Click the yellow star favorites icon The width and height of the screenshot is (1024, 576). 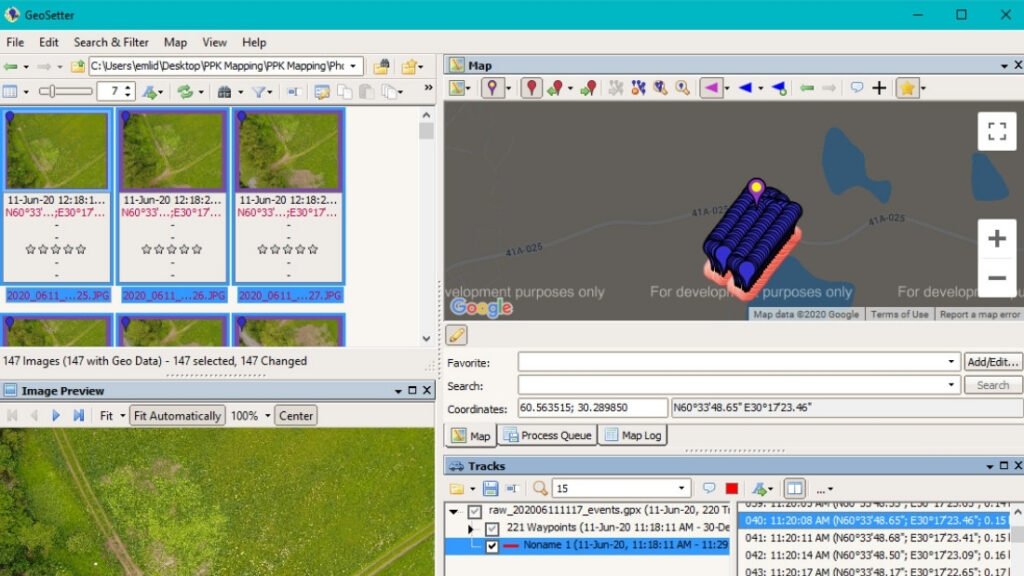pyautogui.click(x=906, y=88)
